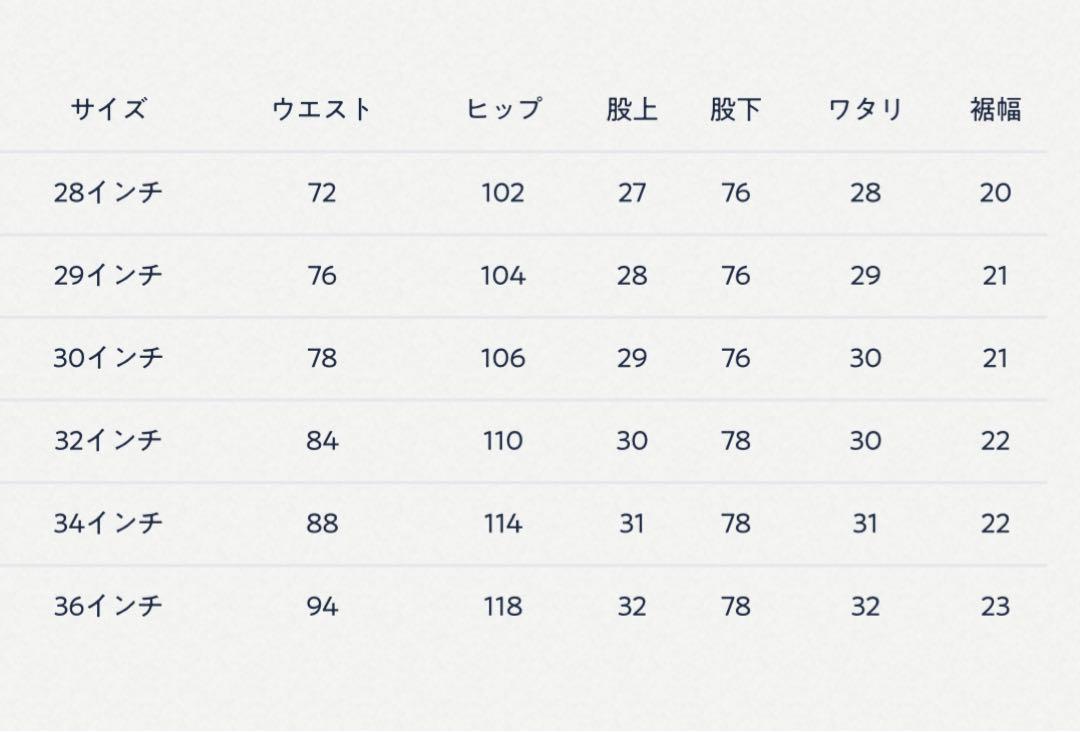Click hip value 104 in 29インチ row
Viewport: 1080px width, 732px height.
point(503,275)
